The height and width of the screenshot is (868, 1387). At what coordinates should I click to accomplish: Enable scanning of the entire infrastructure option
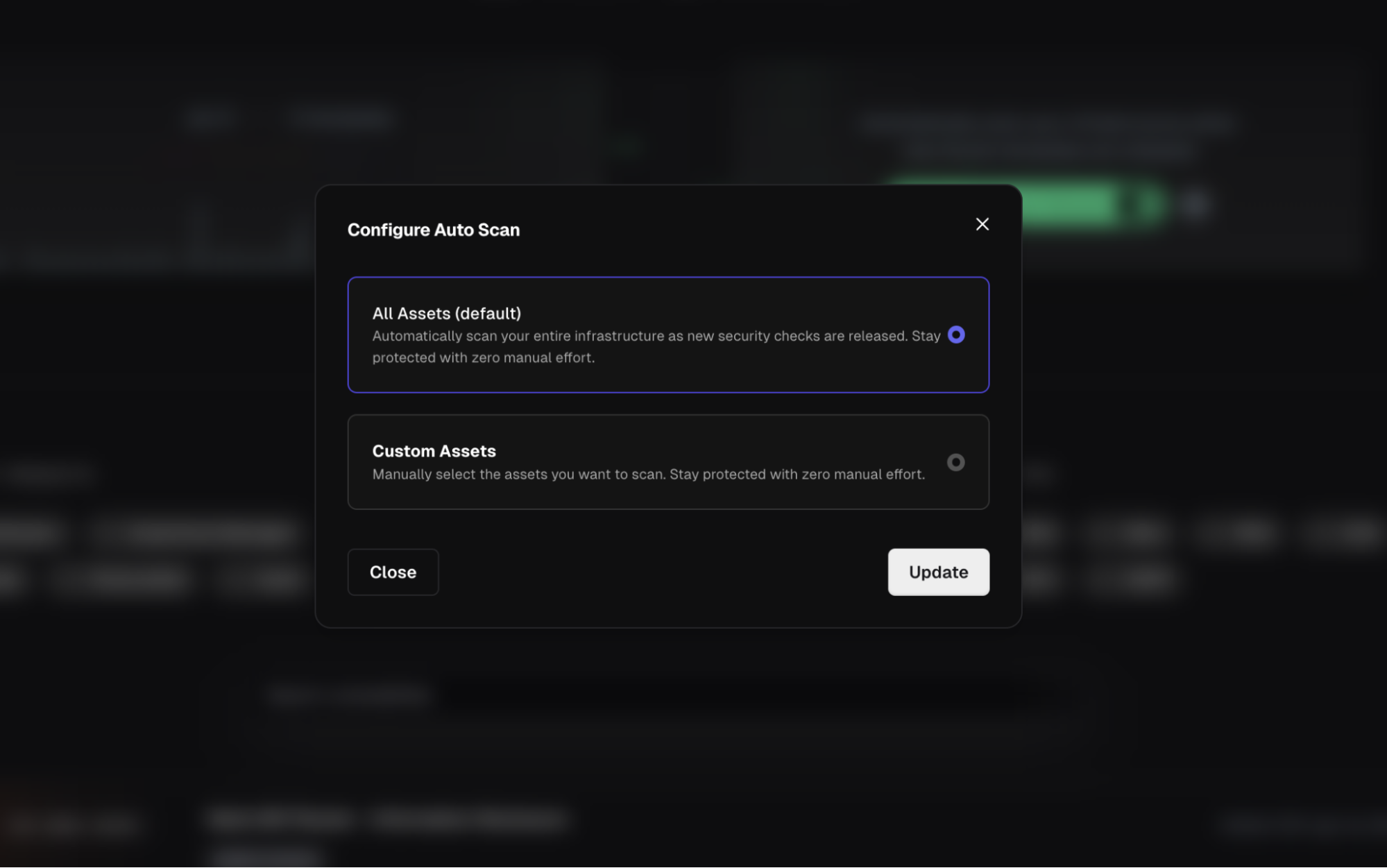click(955, 335)
